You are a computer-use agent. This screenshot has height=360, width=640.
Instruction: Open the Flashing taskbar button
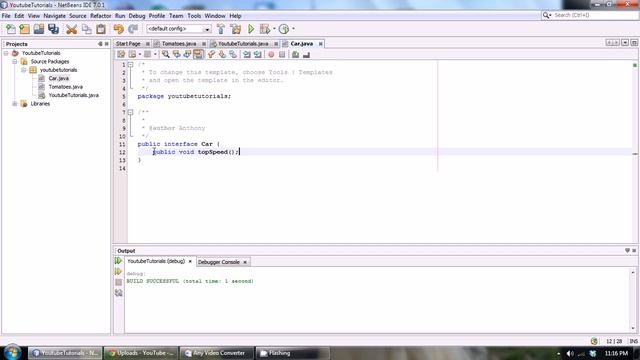click(292, 353)
